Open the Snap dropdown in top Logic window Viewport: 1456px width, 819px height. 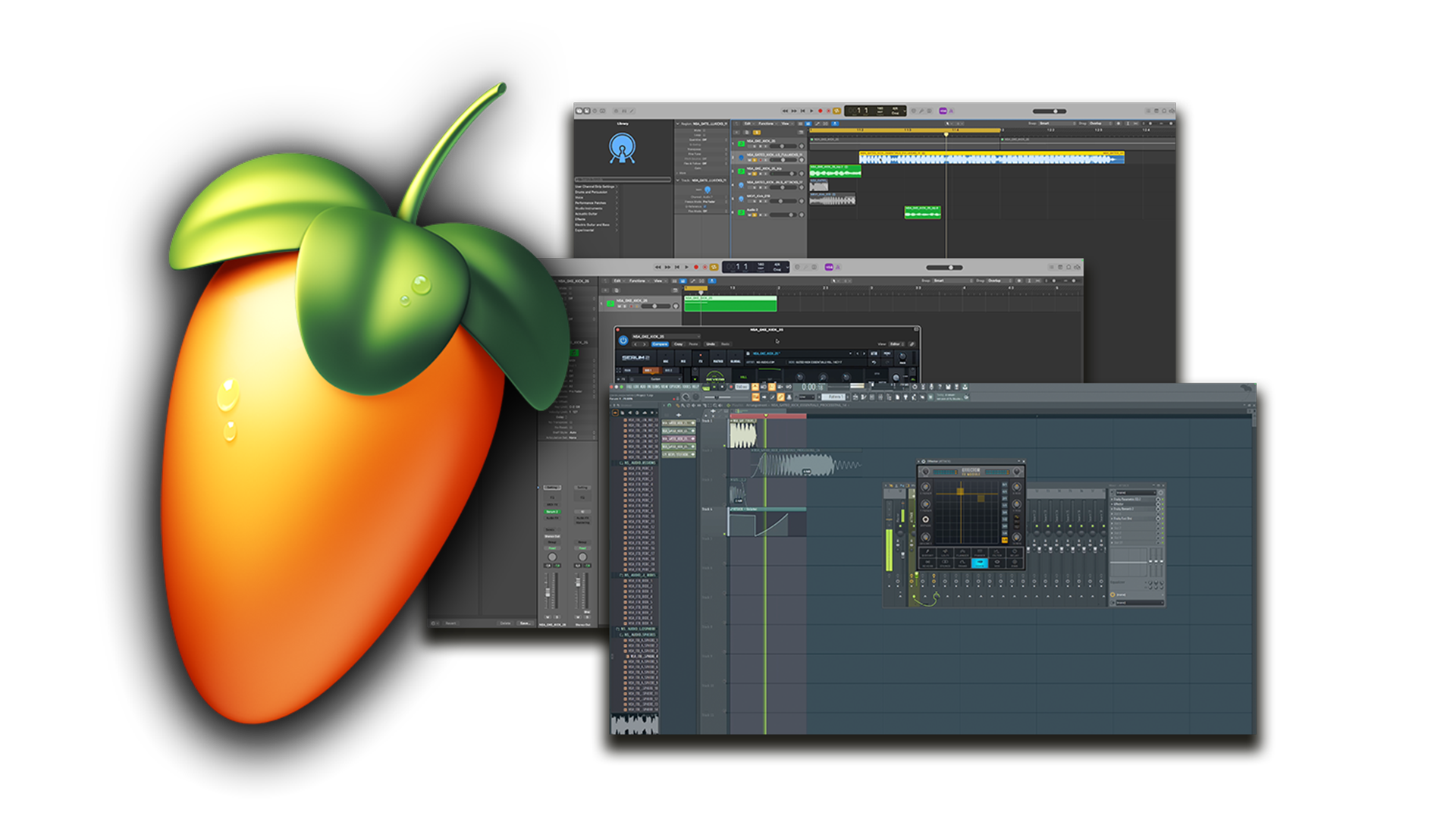(x=1054, y=123)
